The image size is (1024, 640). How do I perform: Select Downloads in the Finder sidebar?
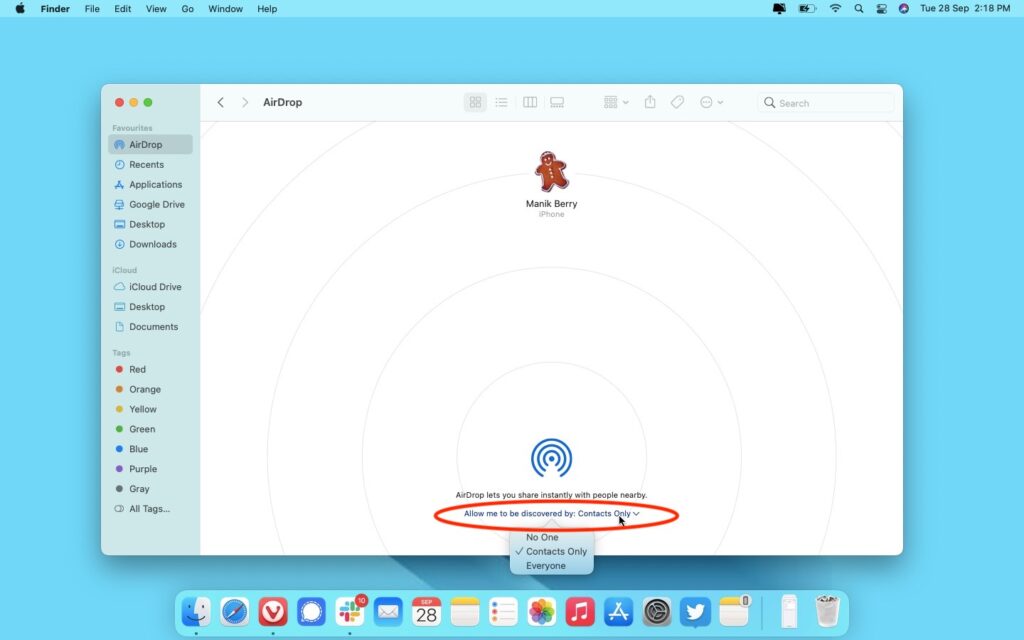[x=152, y=244]
